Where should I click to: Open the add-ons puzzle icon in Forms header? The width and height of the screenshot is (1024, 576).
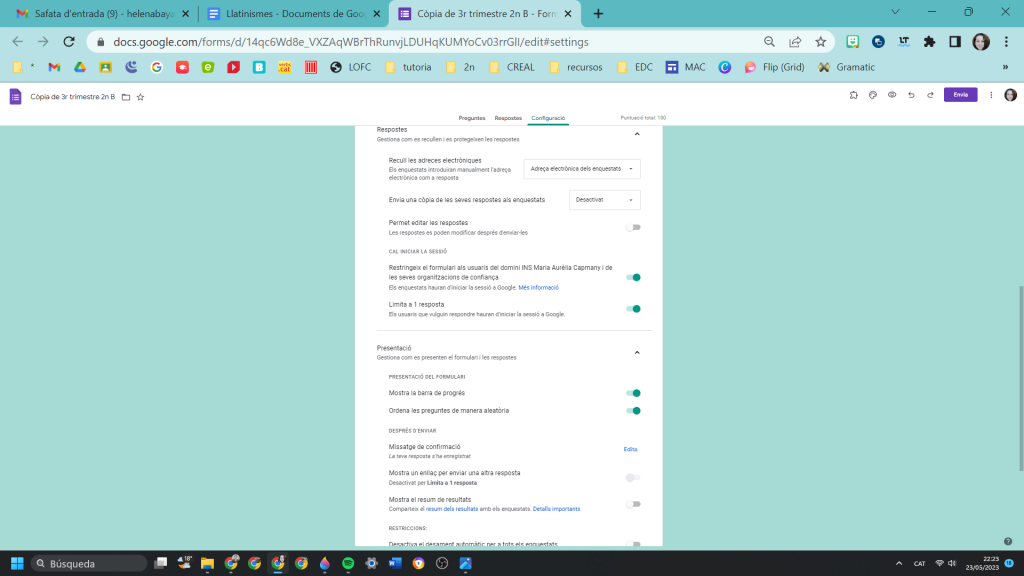pyautogui.click(x=853, y=95)
